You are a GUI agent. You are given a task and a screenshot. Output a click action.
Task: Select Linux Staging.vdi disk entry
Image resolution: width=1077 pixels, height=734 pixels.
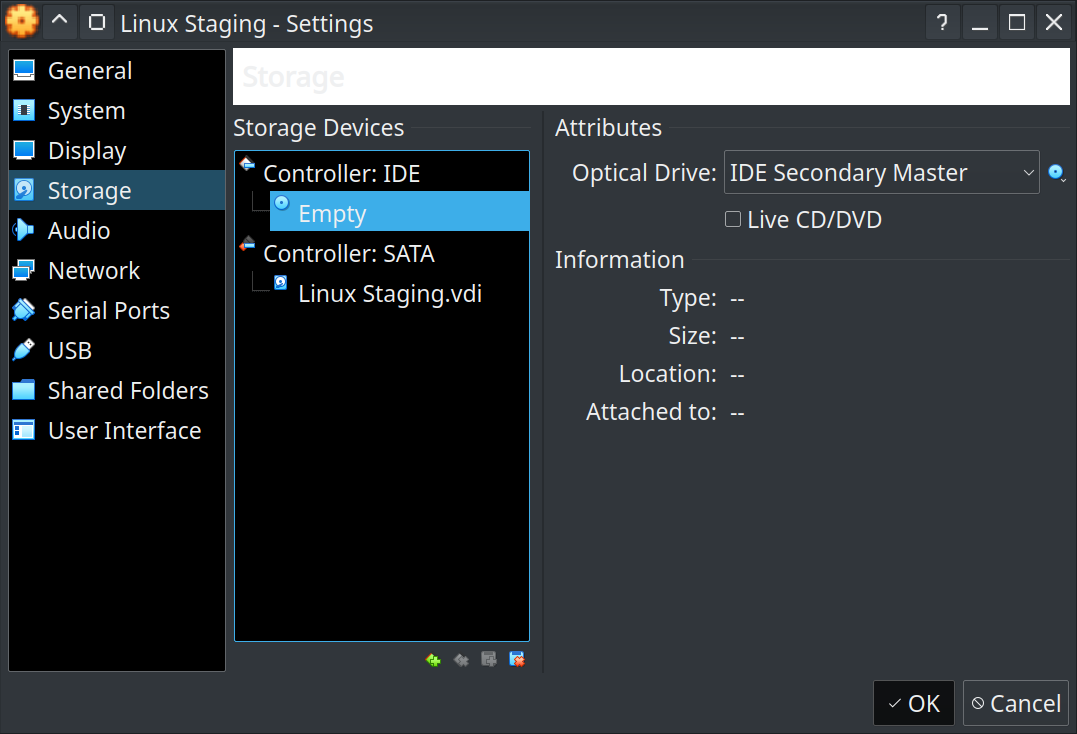click(x=390, y=294)
